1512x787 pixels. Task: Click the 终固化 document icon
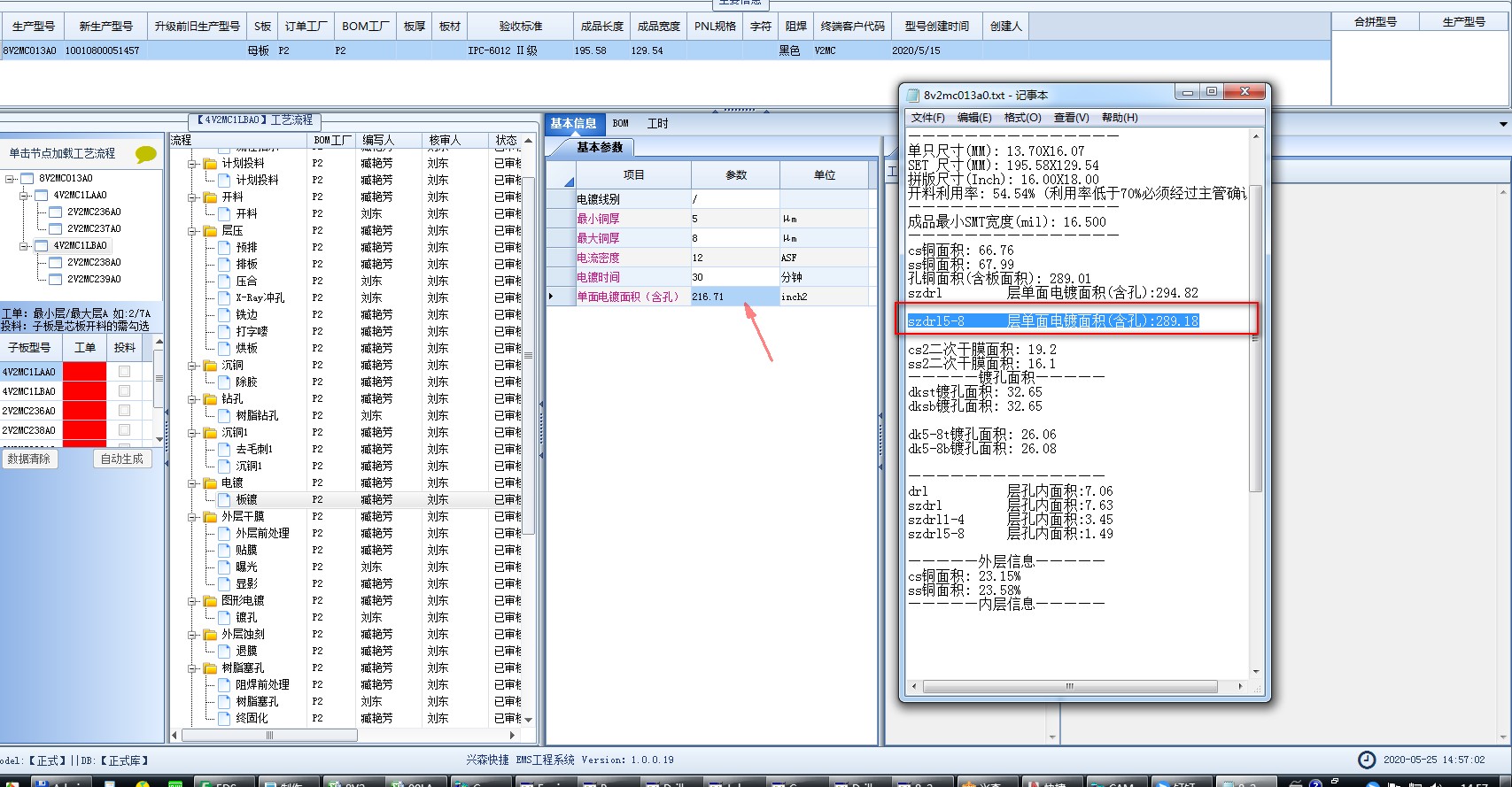(225, 719)
